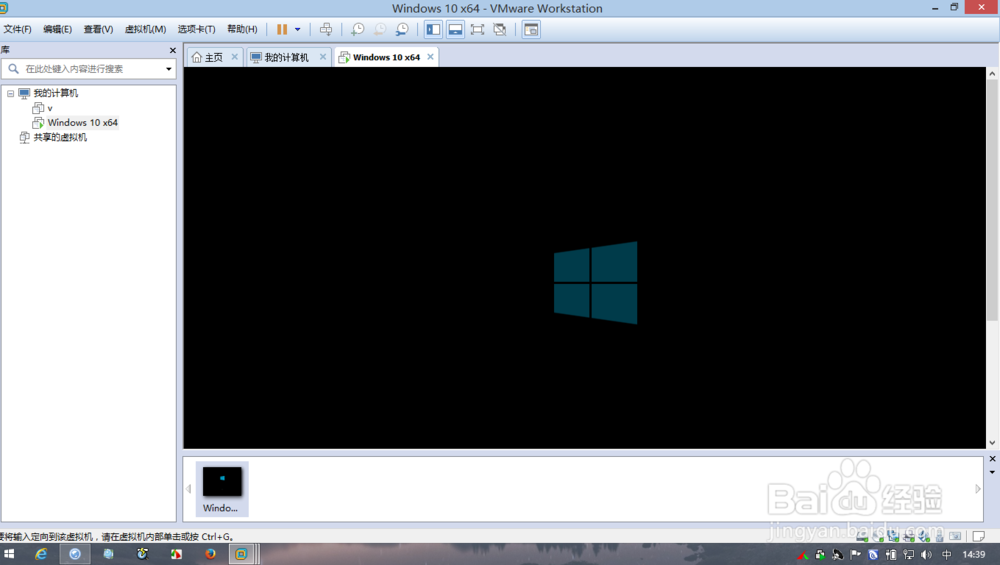Enter full screen mode

point(477,29)
